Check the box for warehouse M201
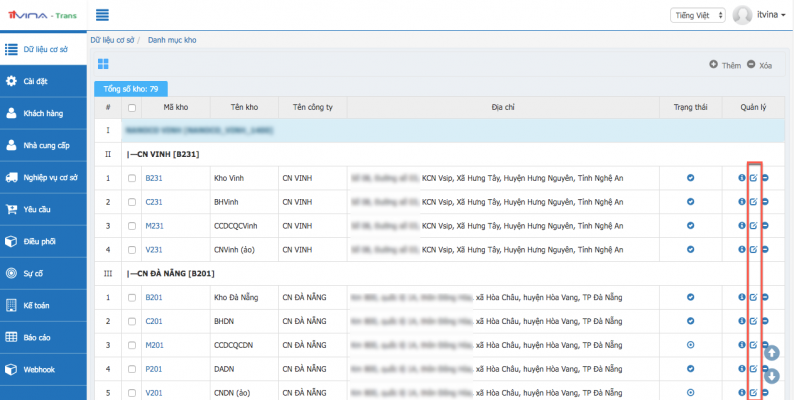 point(132,345)
